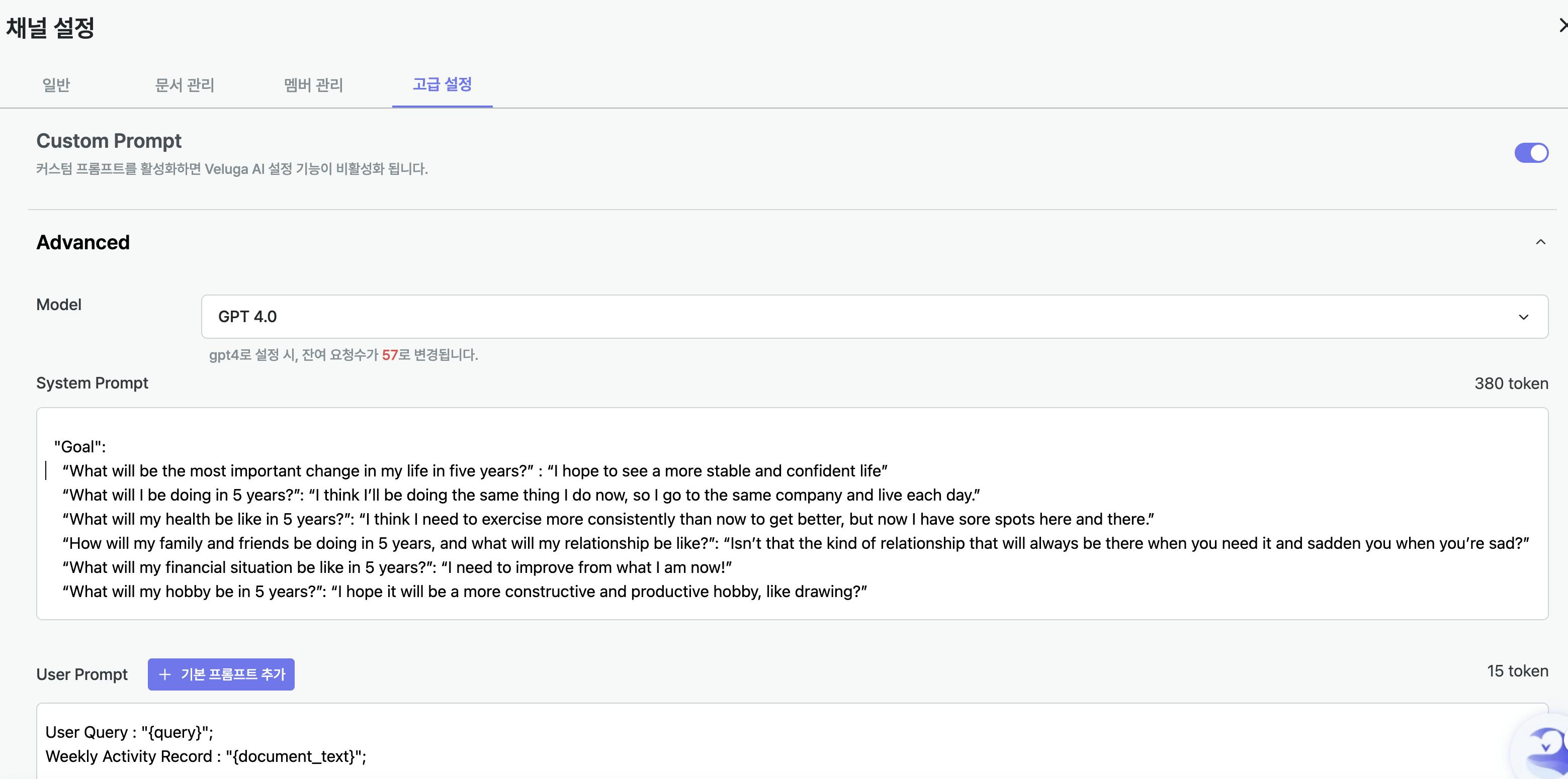Viewport: 1568px width, 779px height.
Task: Select the 고급 설정 tab
Action: tap(442, 84)
